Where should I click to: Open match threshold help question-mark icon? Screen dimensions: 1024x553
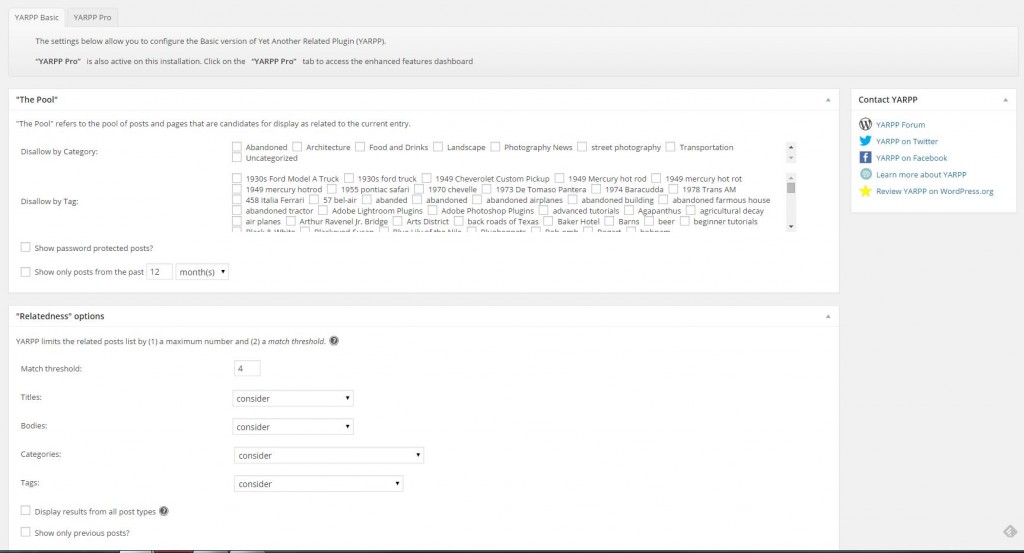point(334,341)
